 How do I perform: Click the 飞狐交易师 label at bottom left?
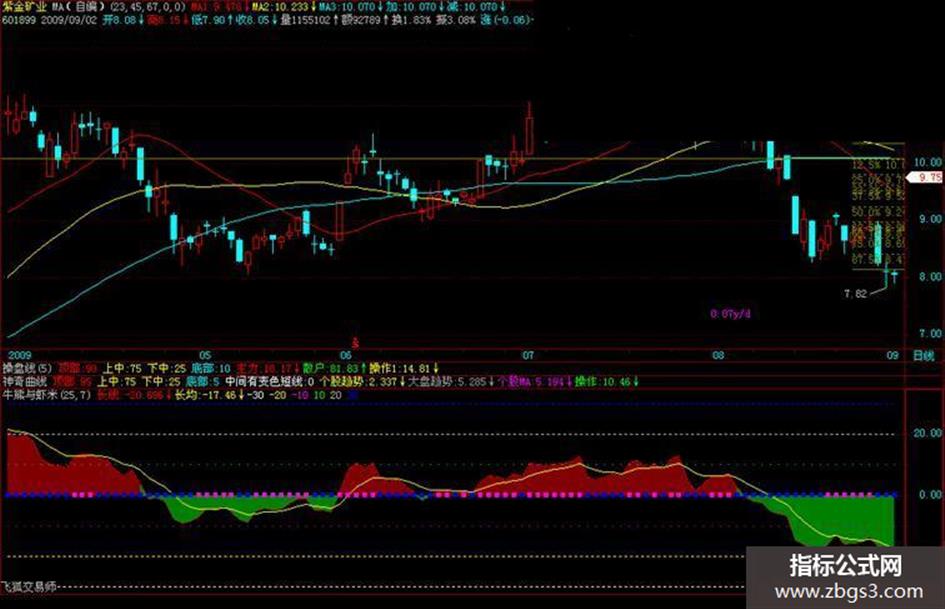[30, 586]
